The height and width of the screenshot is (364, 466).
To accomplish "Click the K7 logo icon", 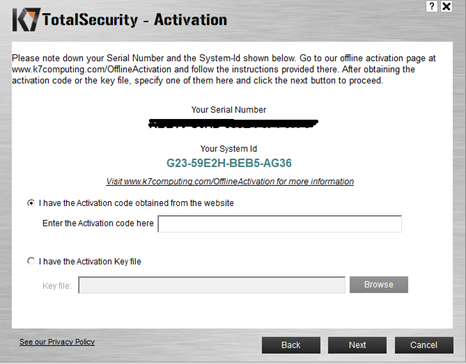I will pos(26,20).
